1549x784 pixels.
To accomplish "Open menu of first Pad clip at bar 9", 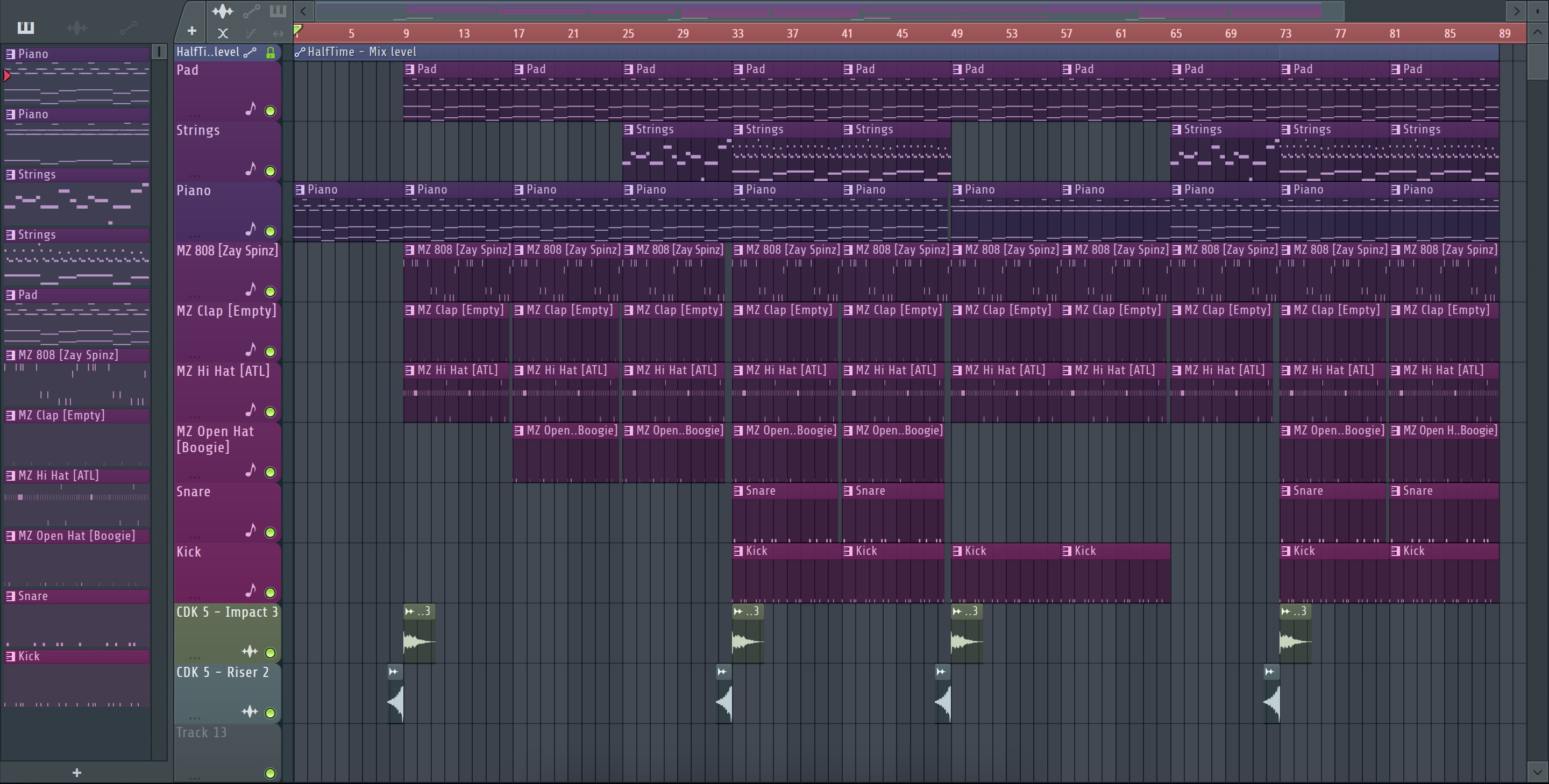I will point(409,69).
